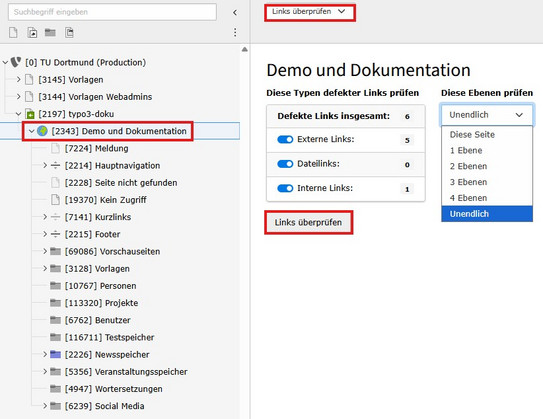Click the page icon of [3145] Vorlagen

(29, 80)
